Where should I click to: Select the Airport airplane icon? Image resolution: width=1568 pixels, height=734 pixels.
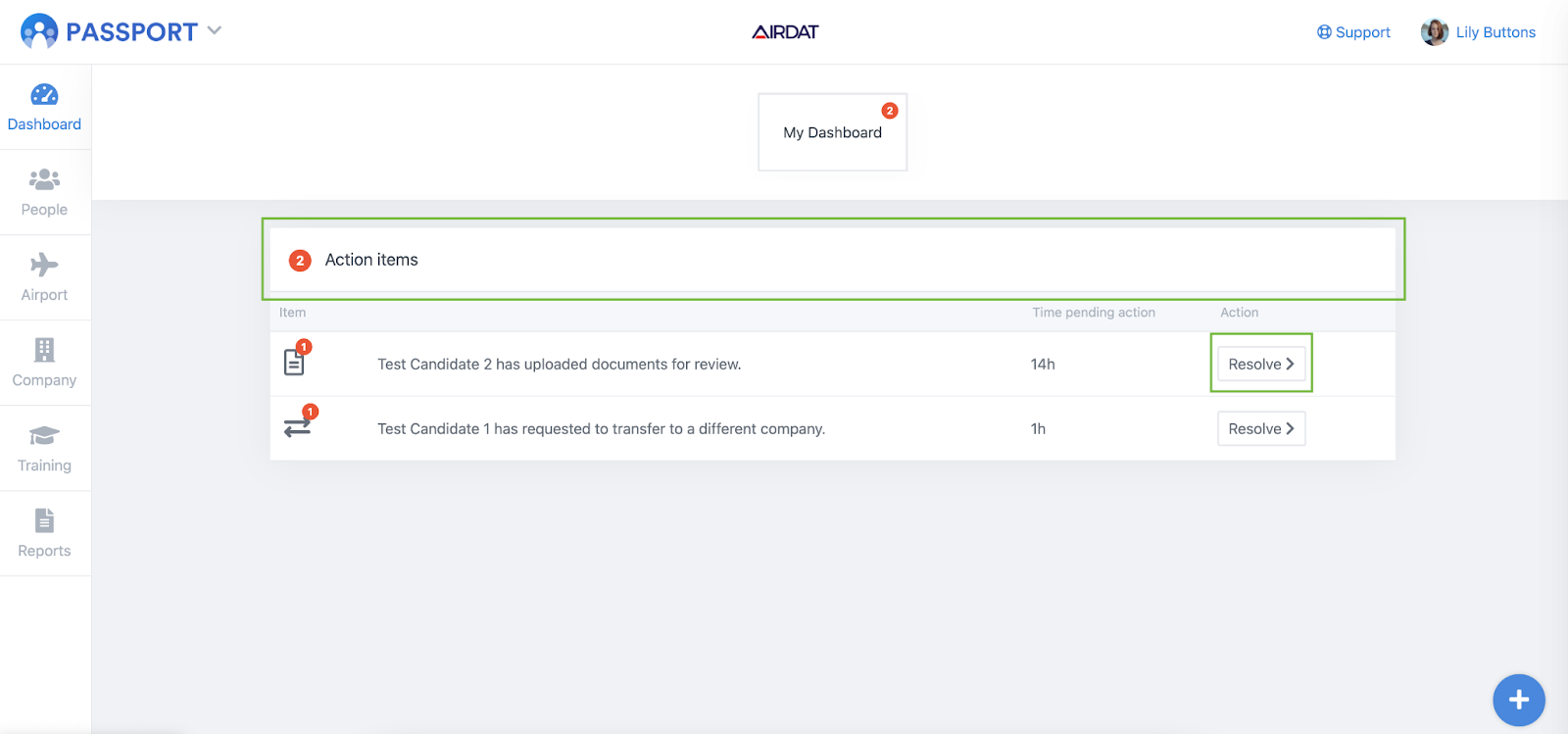click(44, 265)
